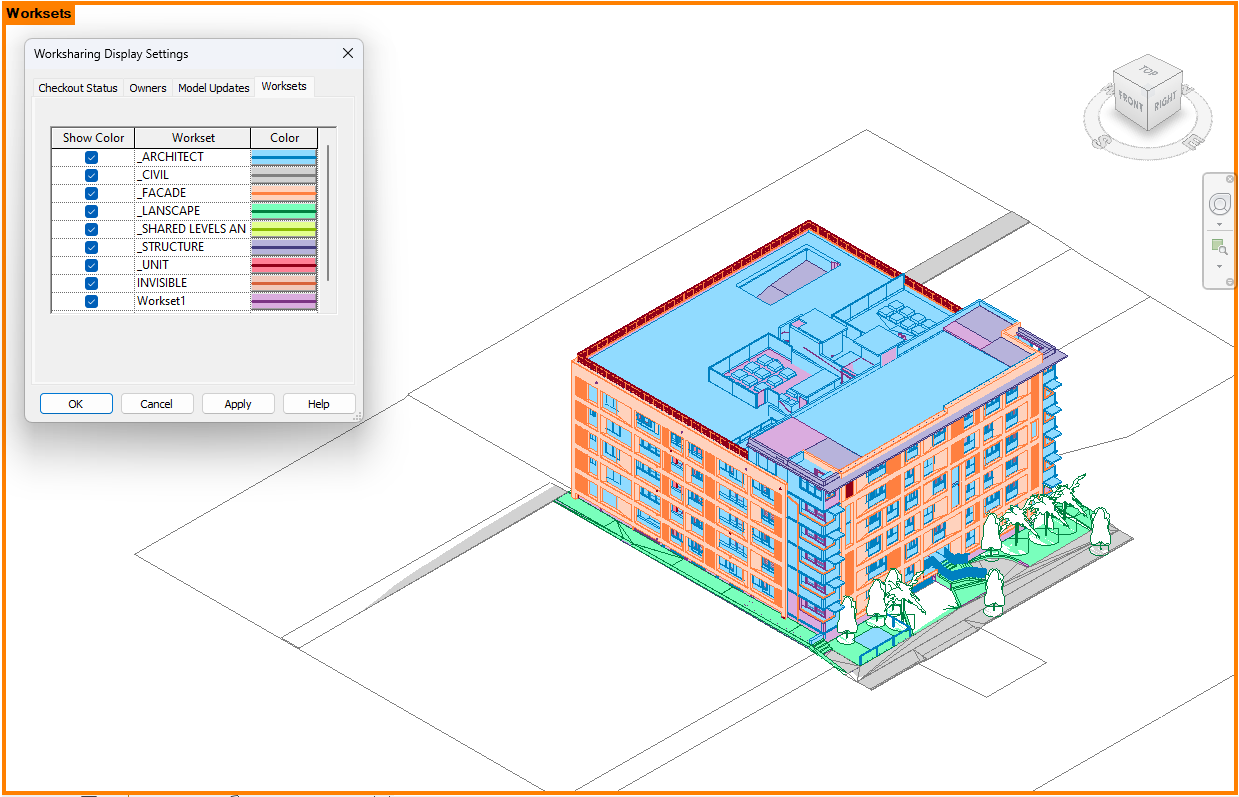Image resolution: width=1239 pixels, height=797 pixels.
Task: Select the _ARCHITECT workset name cell
Action: click(193, 157)
